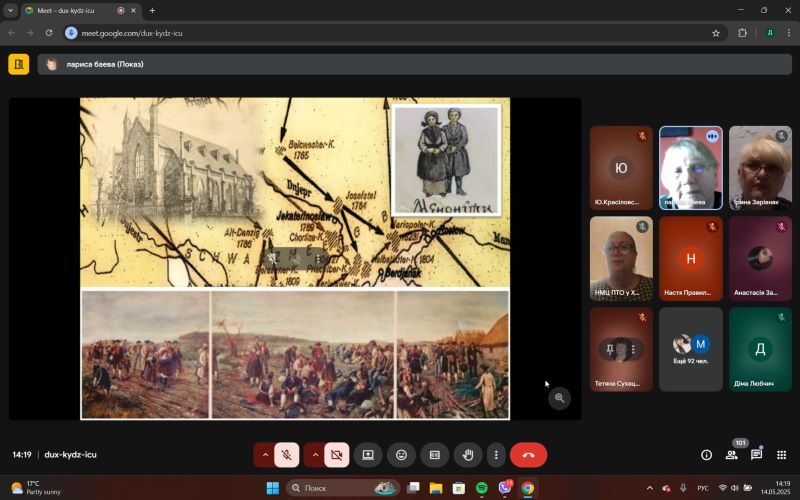Select Діма Любчич participant tile
This screenshot has width=800, height=500.
pyautogui.click(x=760, y=349)
